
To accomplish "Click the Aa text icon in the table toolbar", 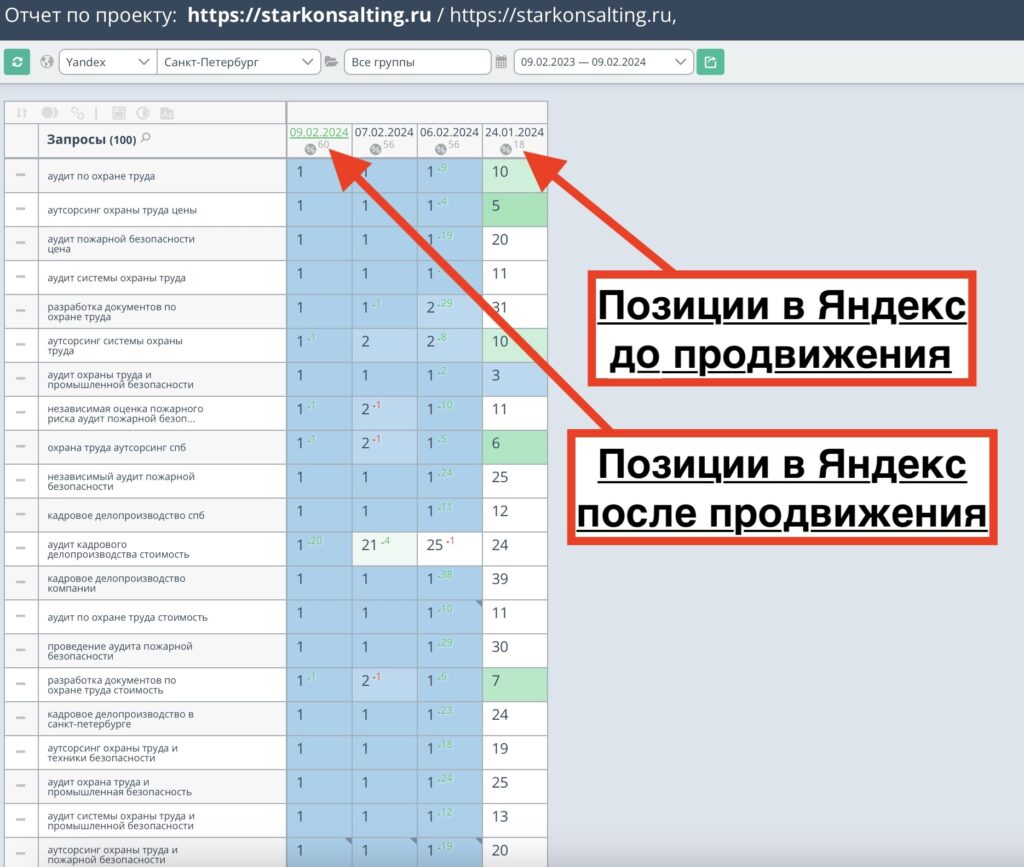I will (167, 113).
